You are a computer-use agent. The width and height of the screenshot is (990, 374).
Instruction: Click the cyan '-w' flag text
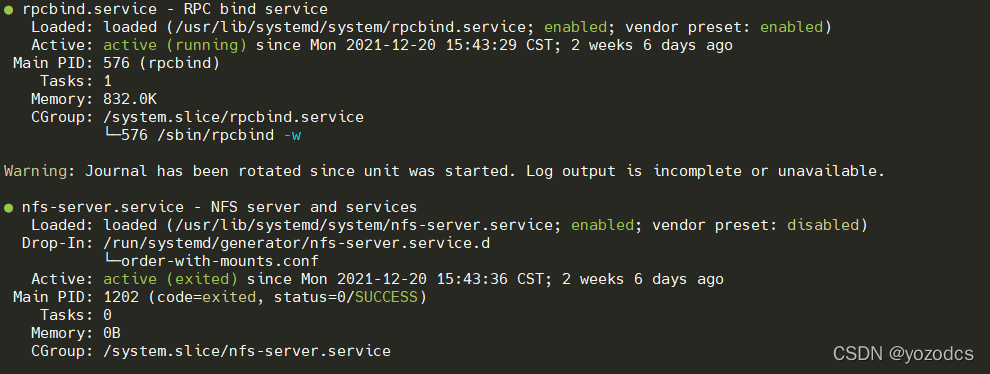click(292, 135)
